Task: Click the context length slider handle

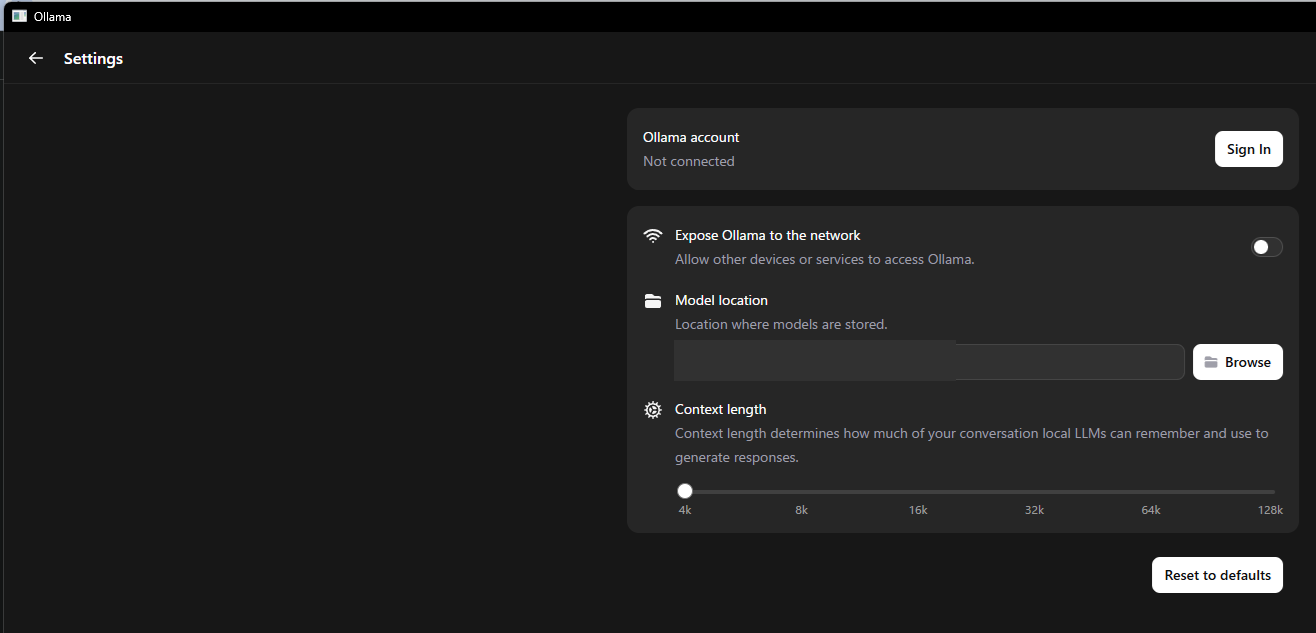Action: pyautogui.click(x=685, y=491)
